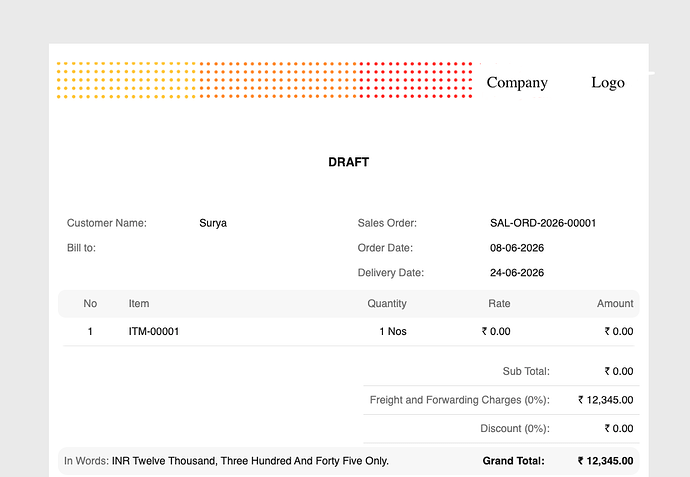The width and height of the screenshot is (690, 477).
Task: Click the Quantity column header
Action: [x=387, y=304]
